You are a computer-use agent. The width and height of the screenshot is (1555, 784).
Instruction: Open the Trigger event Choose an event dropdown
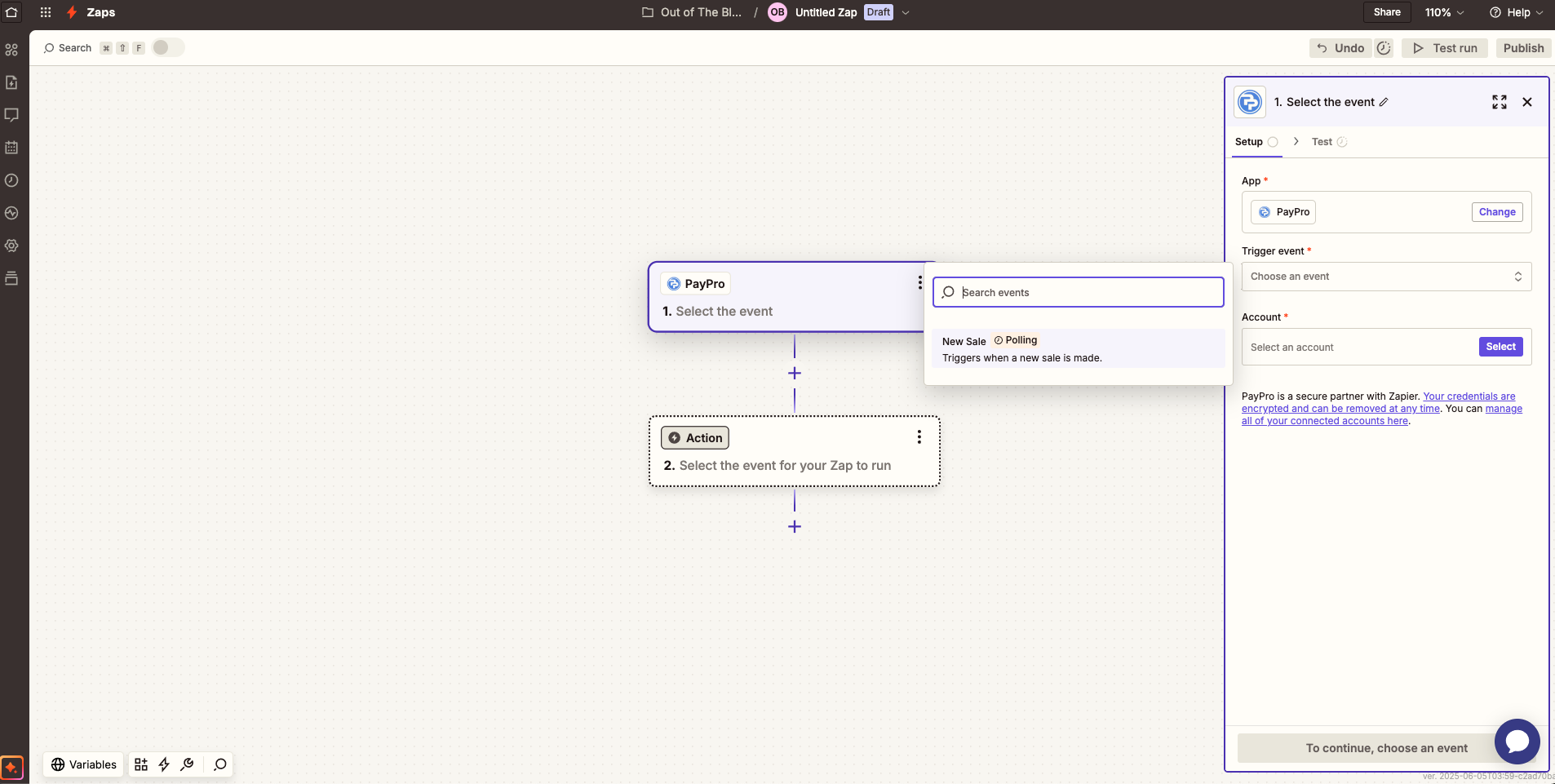(x=1387, y=277)
